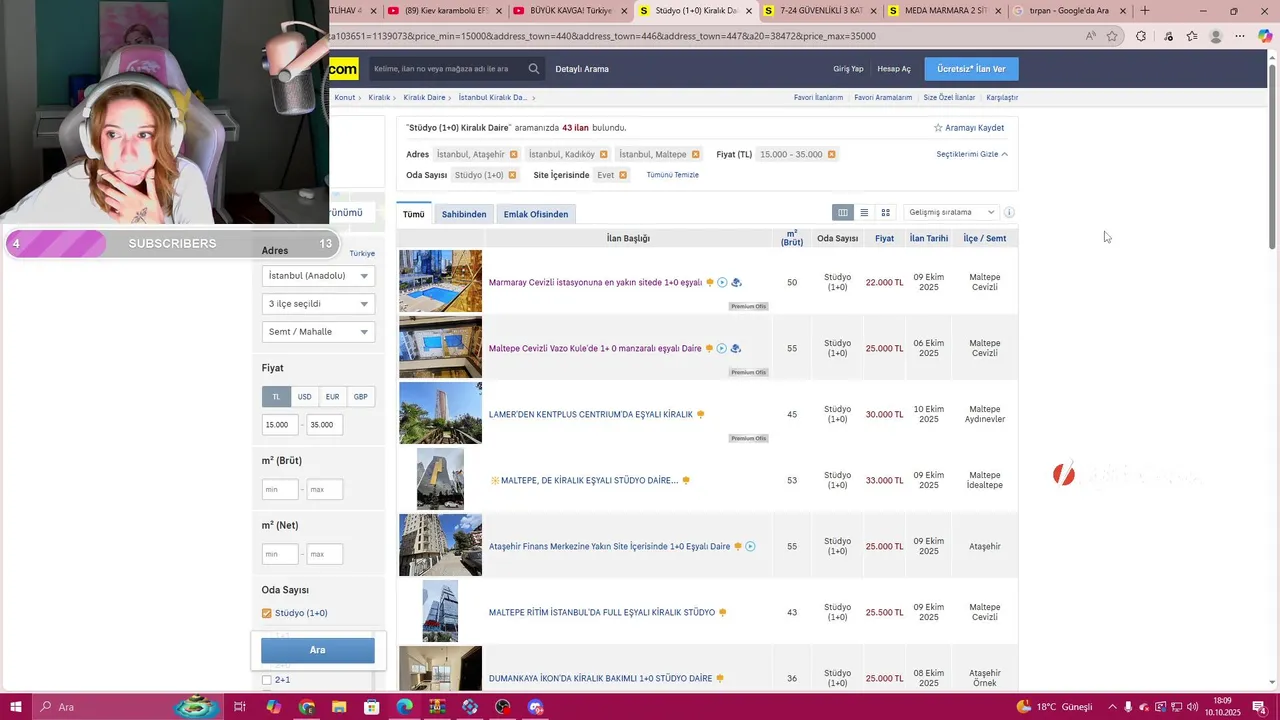Click video icon on Marmaray Cevizli listing
The image size is (1280, 720).
722,282
